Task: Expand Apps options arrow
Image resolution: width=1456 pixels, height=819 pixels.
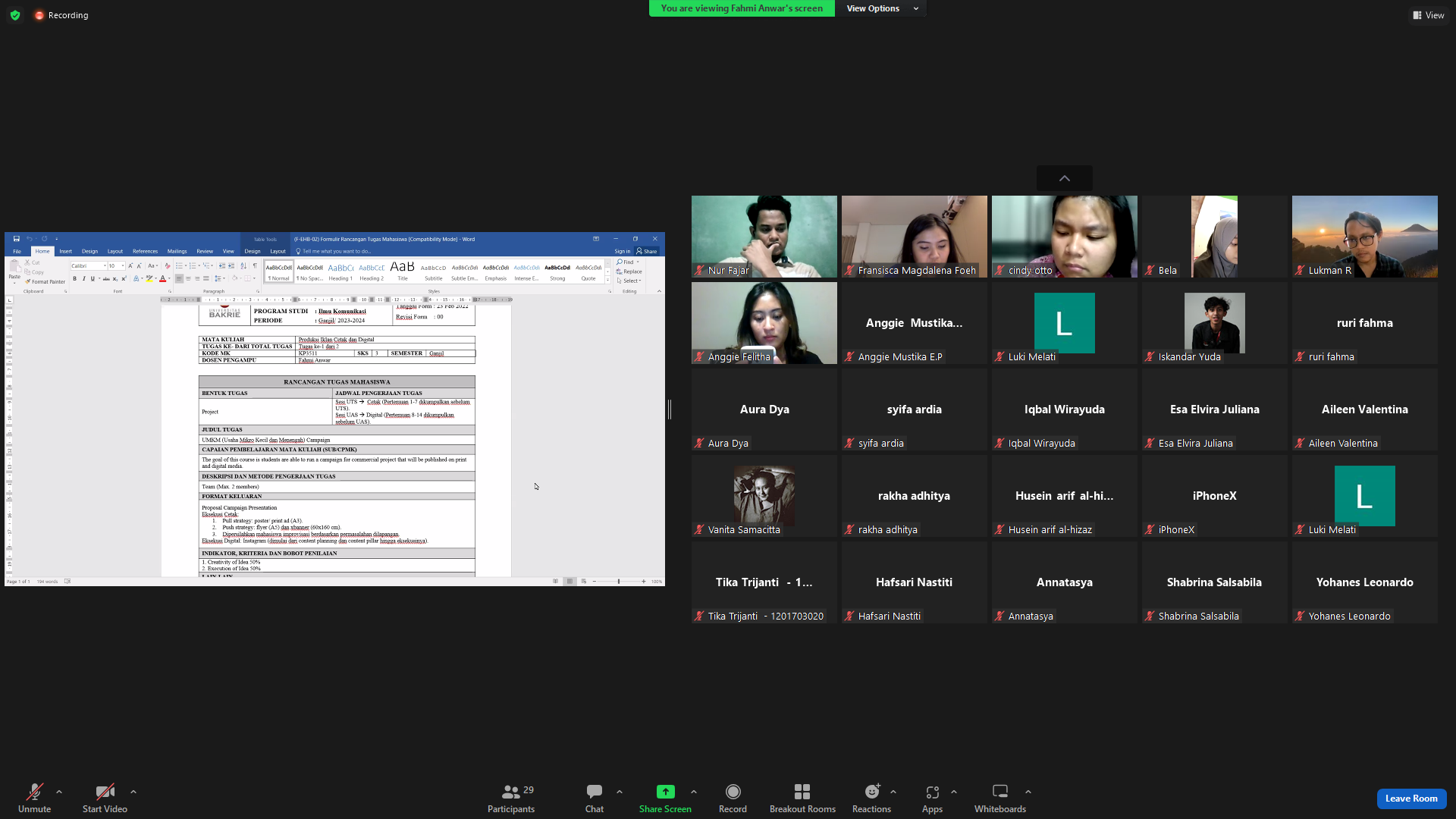Action: pyautogui.click(x=954, y=792)
